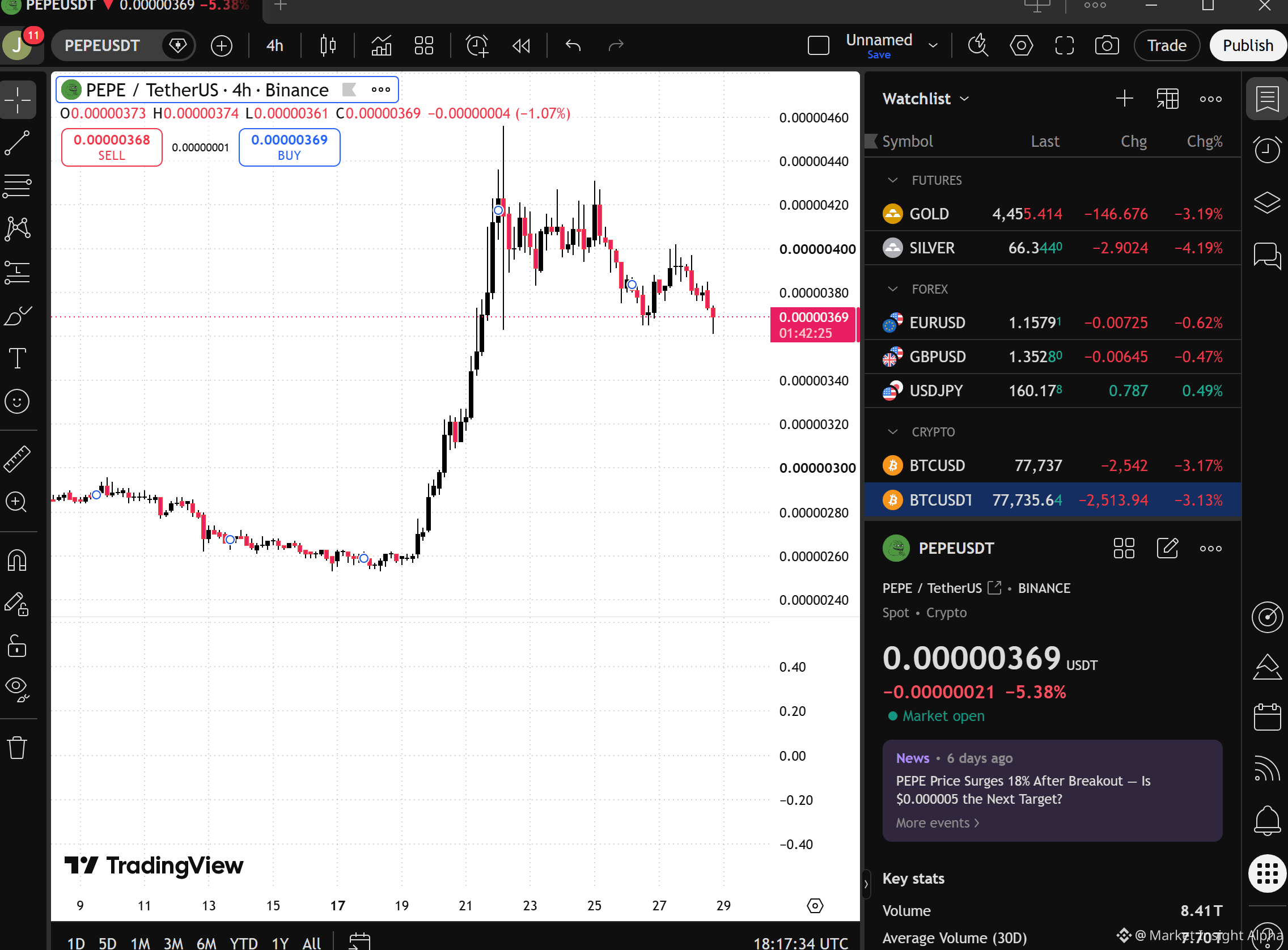Open the indicators menu
This screenshot has height=950, width=1288.
point(381,45)
